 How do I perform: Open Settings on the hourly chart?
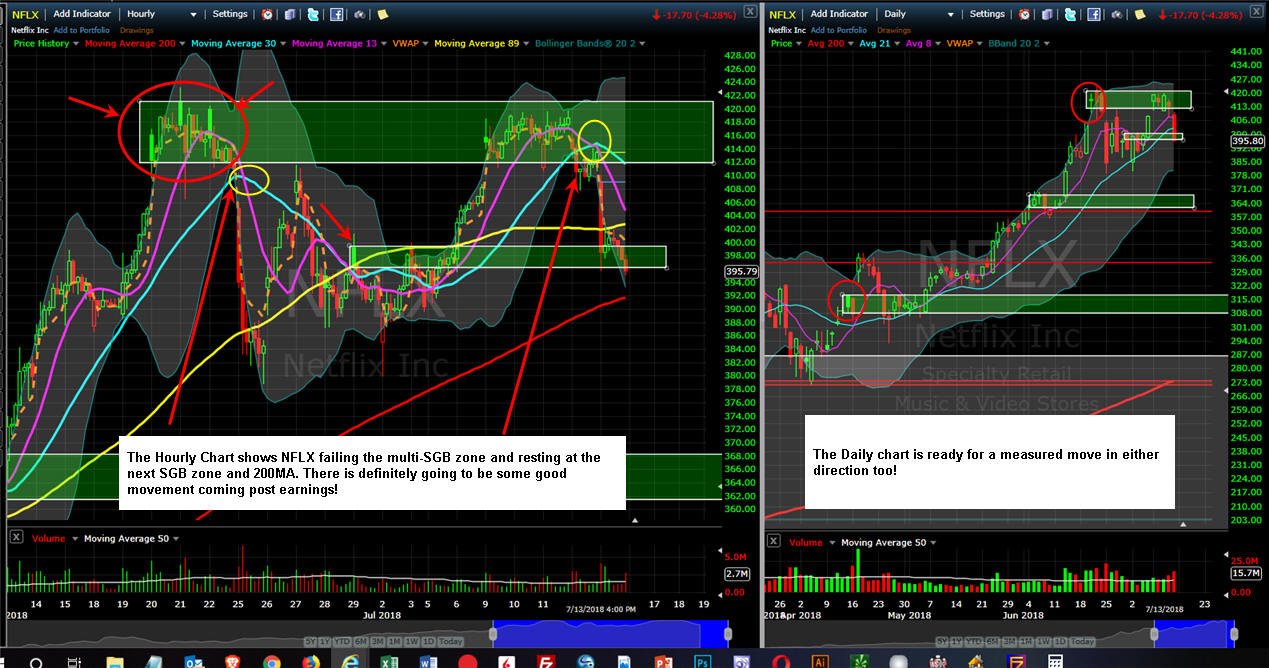(231, 14)
